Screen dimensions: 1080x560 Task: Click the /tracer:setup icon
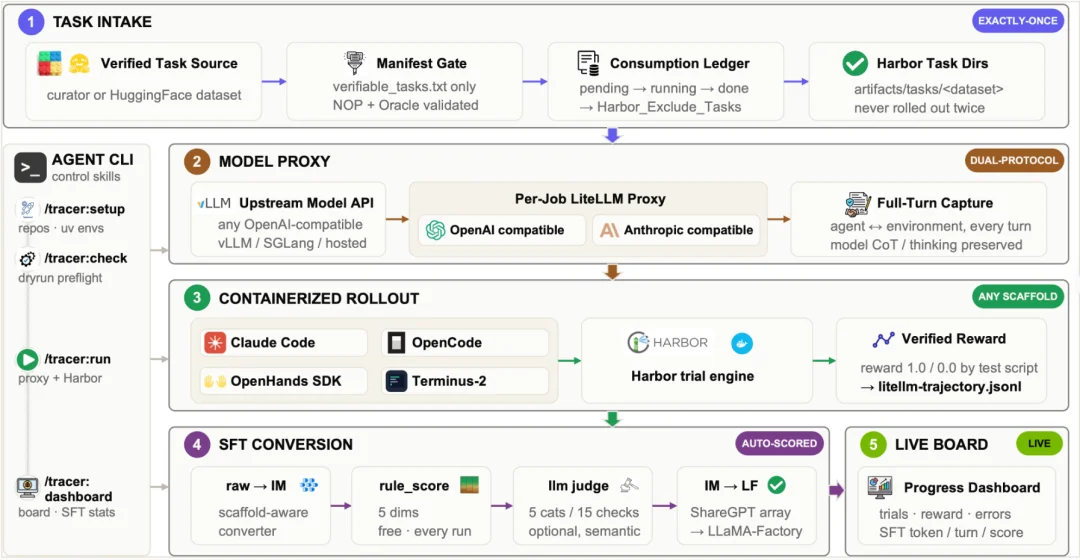click(27, 208)
